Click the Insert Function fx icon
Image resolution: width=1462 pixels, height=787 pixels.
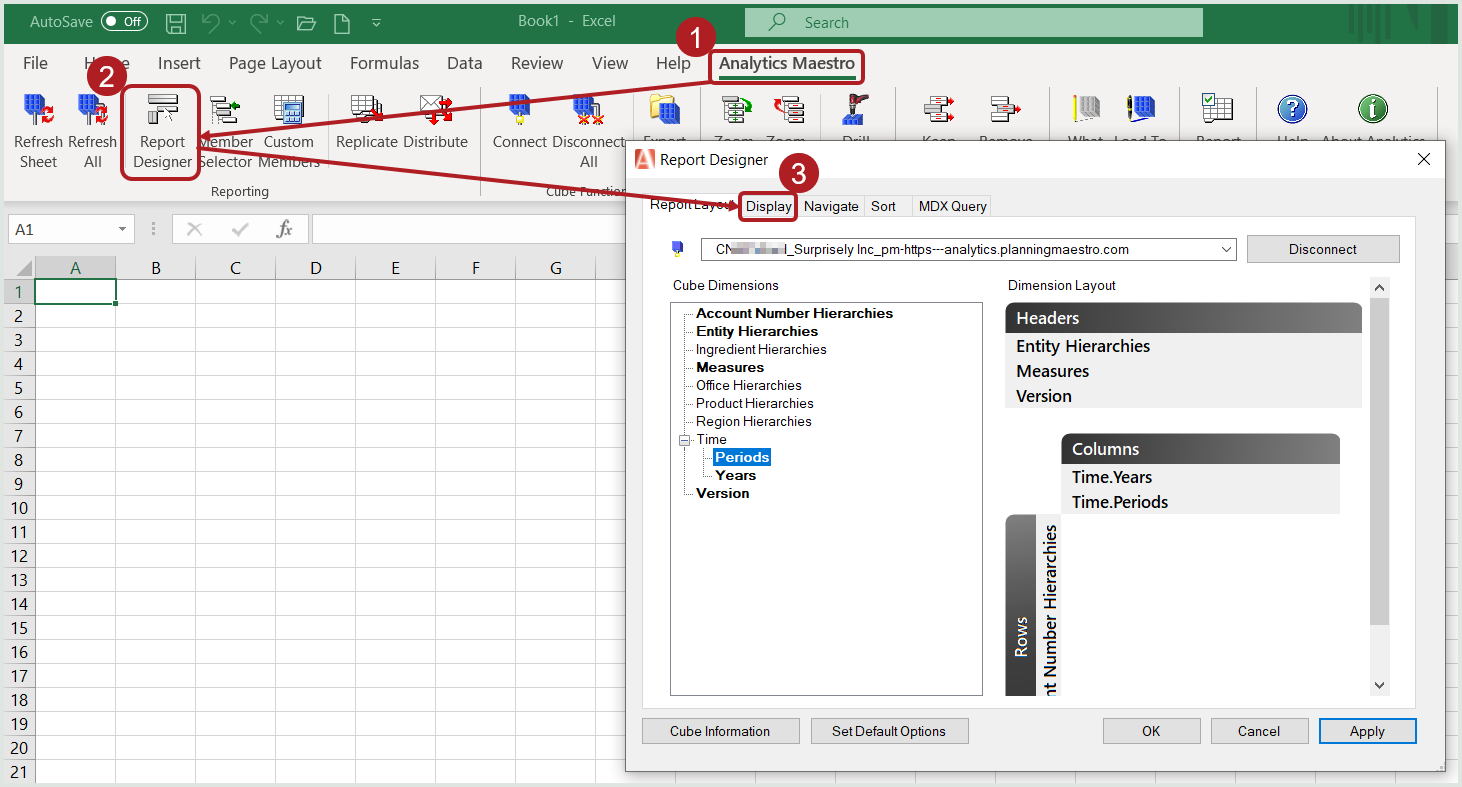(x=284, y=229)
